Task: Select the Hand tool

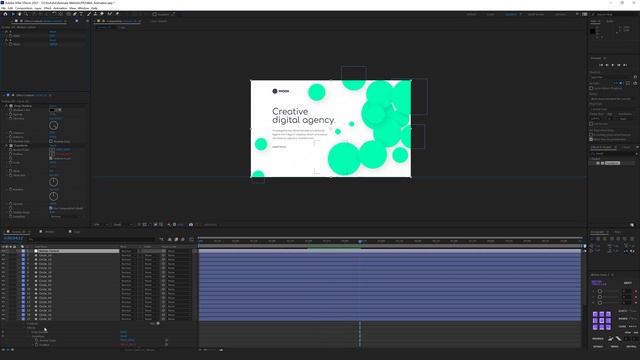Action: tap(19, 14)
